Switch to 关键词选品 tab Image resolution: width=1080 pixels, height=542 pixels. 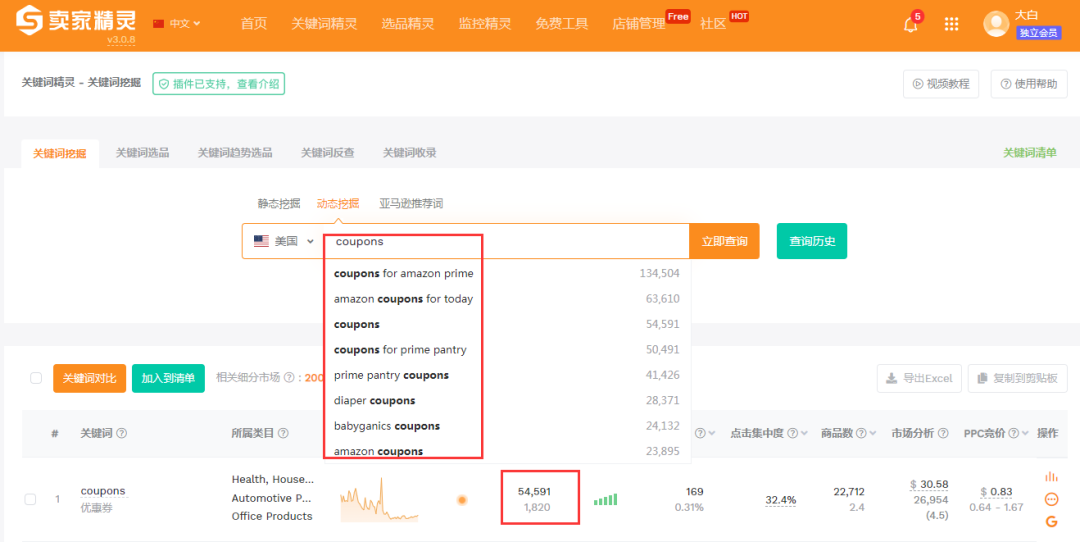coord(142,153)
